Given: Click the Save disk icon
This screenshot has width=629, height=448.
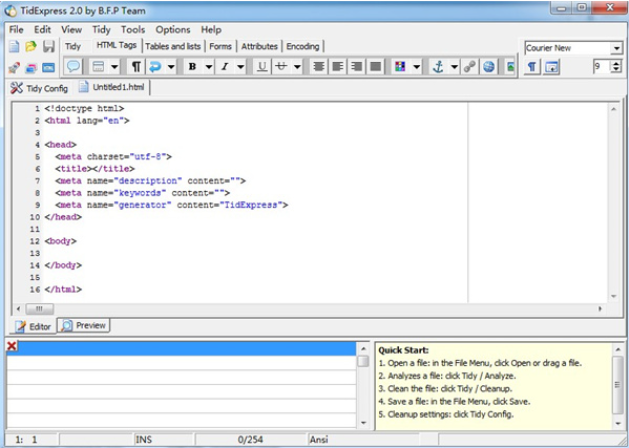Looking at the screenshot, I should tap(48, 46).
